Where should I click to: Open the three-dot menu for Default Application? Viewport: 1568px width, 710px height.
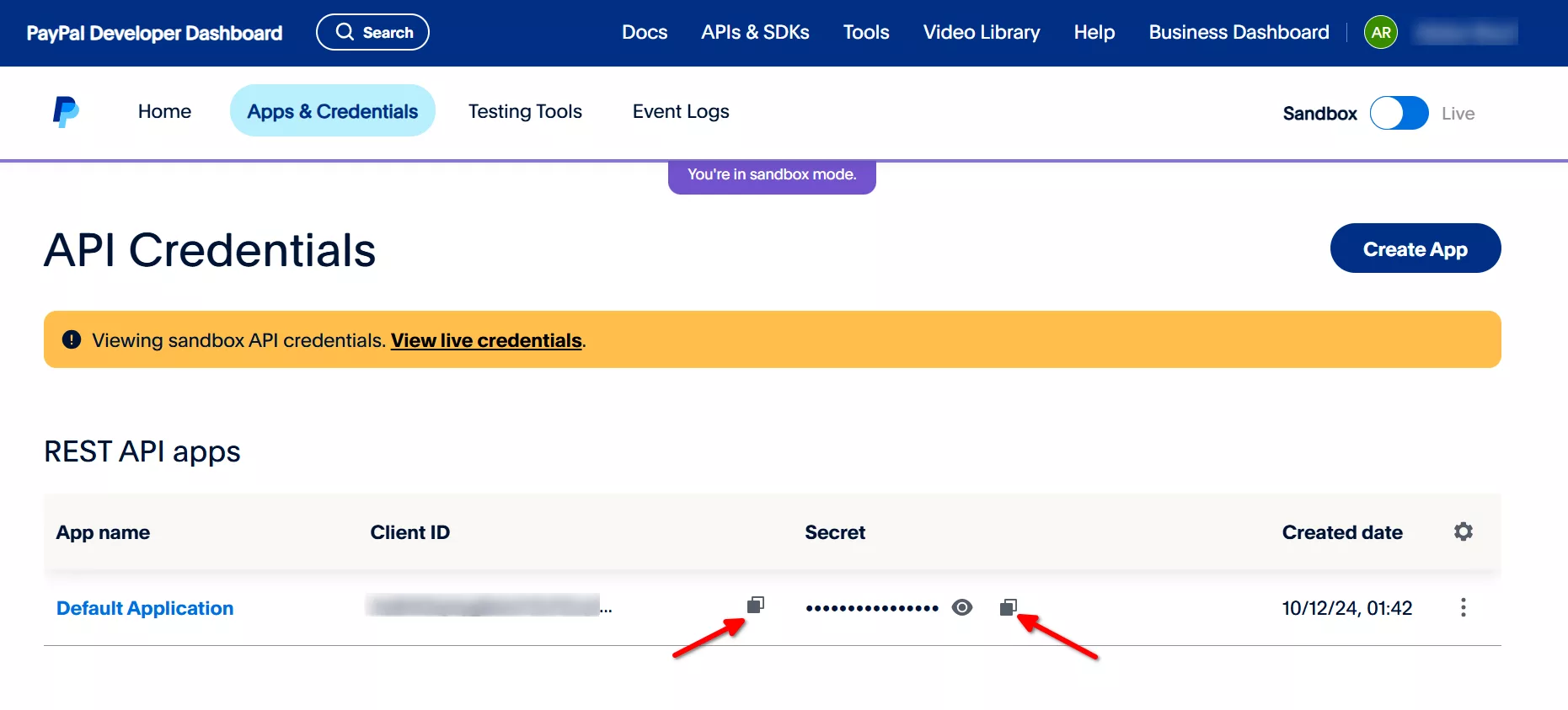click(x=1464, y=607)
